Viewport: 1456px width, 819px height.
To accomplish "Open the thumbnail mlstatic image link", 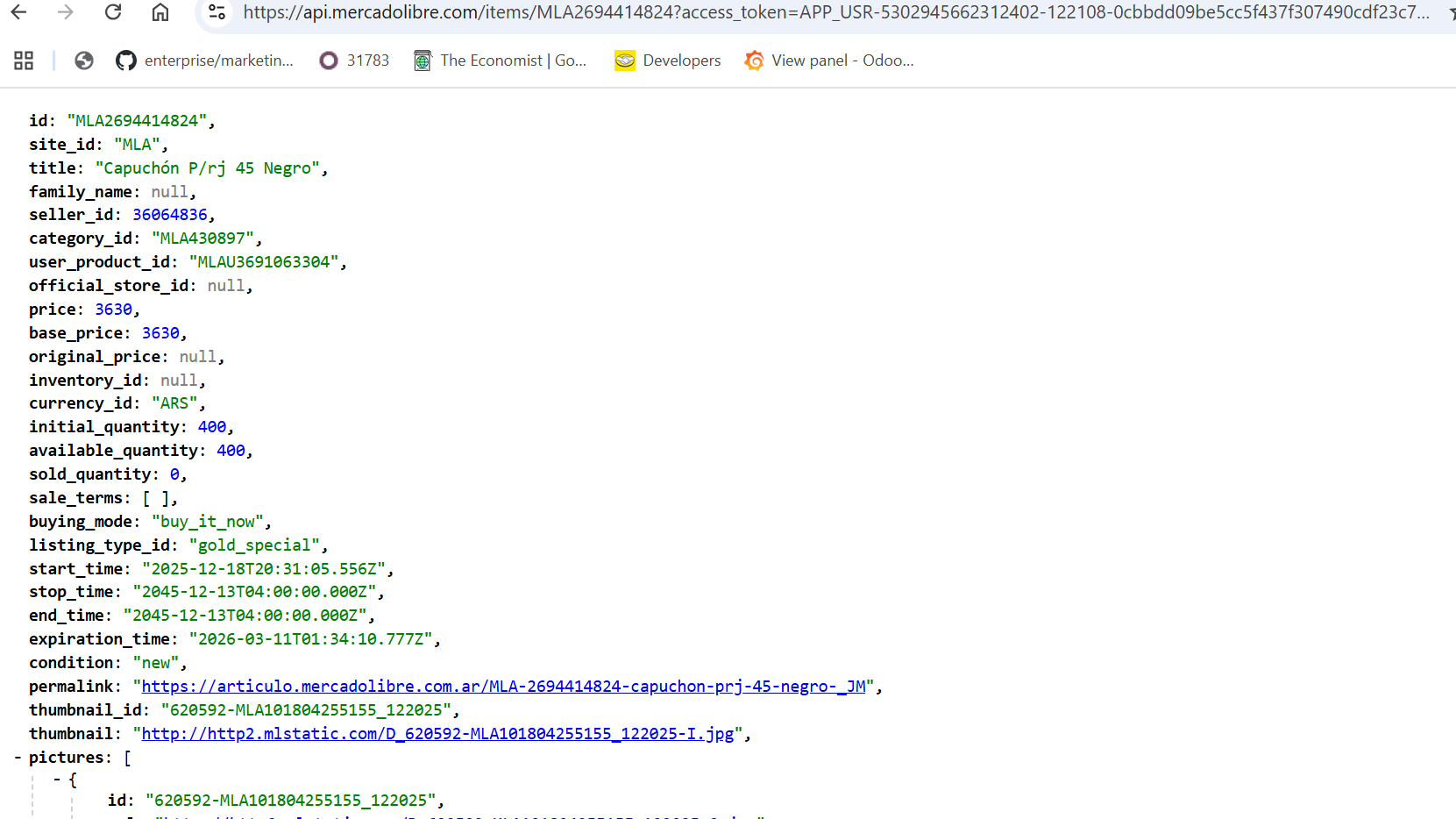I will tap(437, 734).
